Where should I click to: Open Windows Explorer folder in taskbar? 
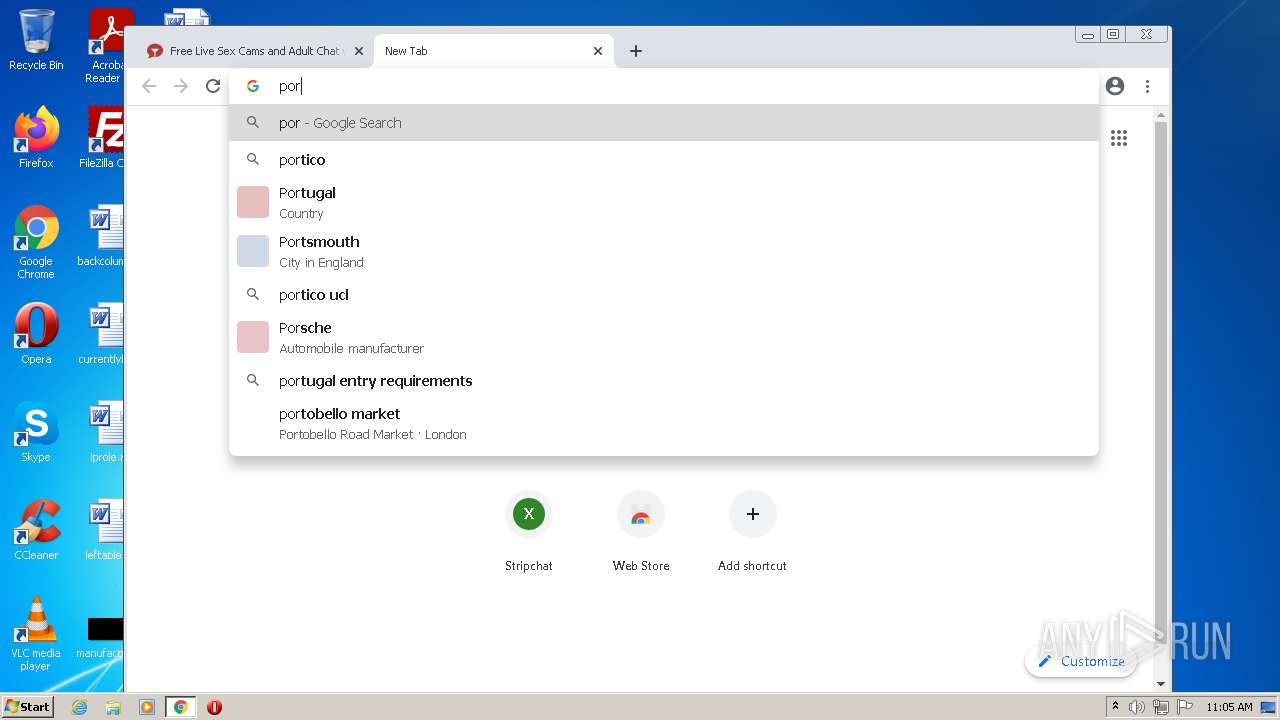coord(113,707)
